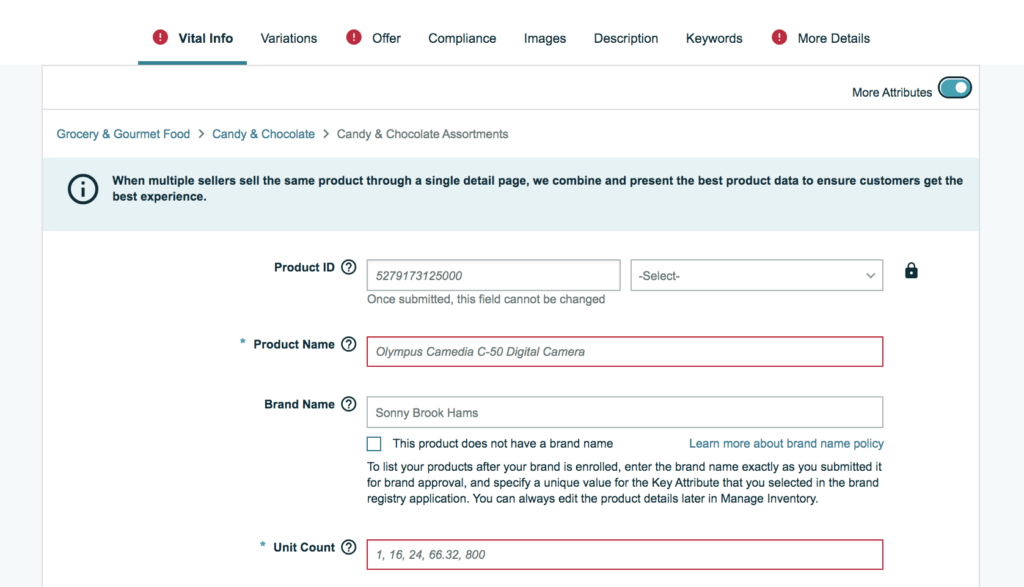
Task: Open the Compliance tab
Action: point(462,38)
